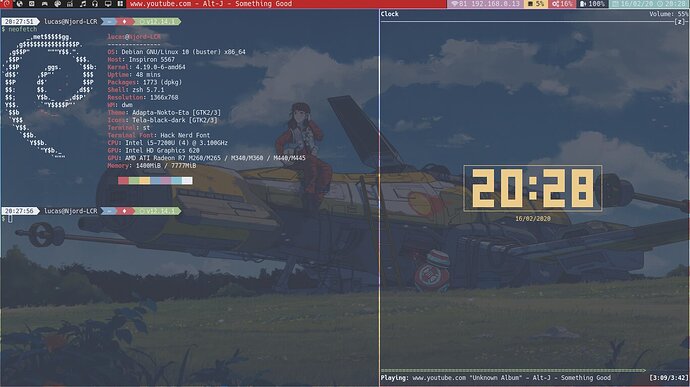Click the tiling layout symbol icon
Image resolution: width=690 pixels, height=387 pixels.
point(120,4)
